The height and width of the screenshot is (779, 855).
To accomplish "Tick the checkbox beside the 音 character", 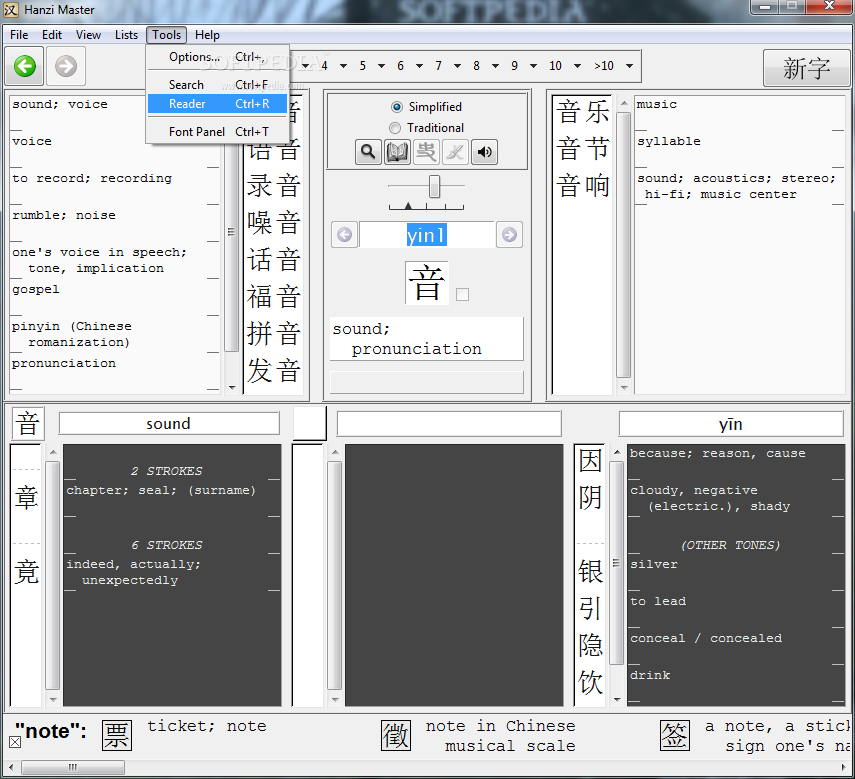I will [462, 295].
